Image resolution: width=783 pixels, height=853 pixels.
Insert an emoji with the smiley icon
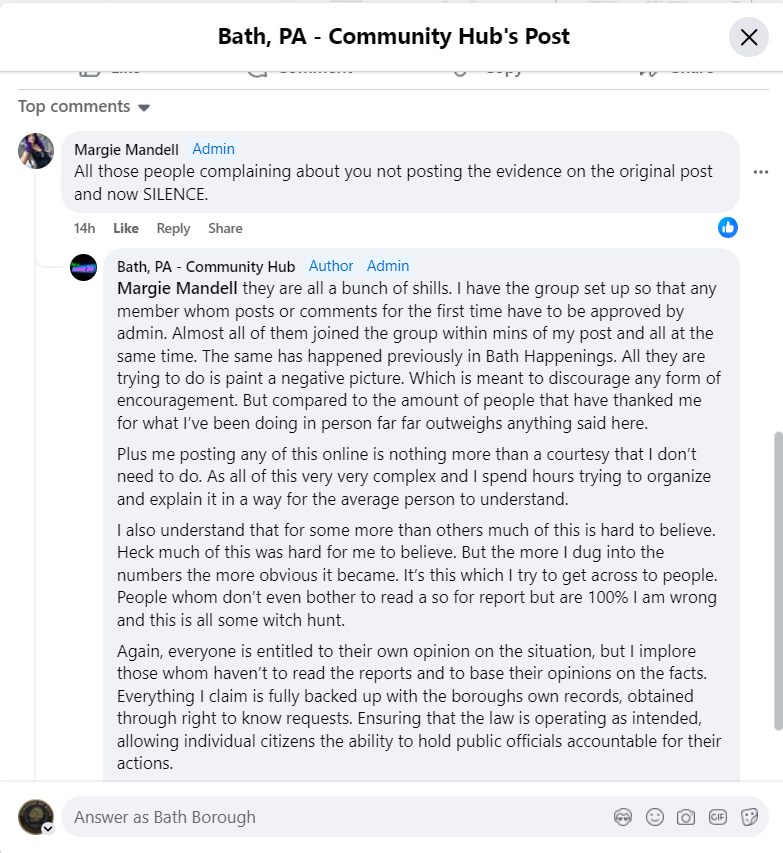[655, 817]
